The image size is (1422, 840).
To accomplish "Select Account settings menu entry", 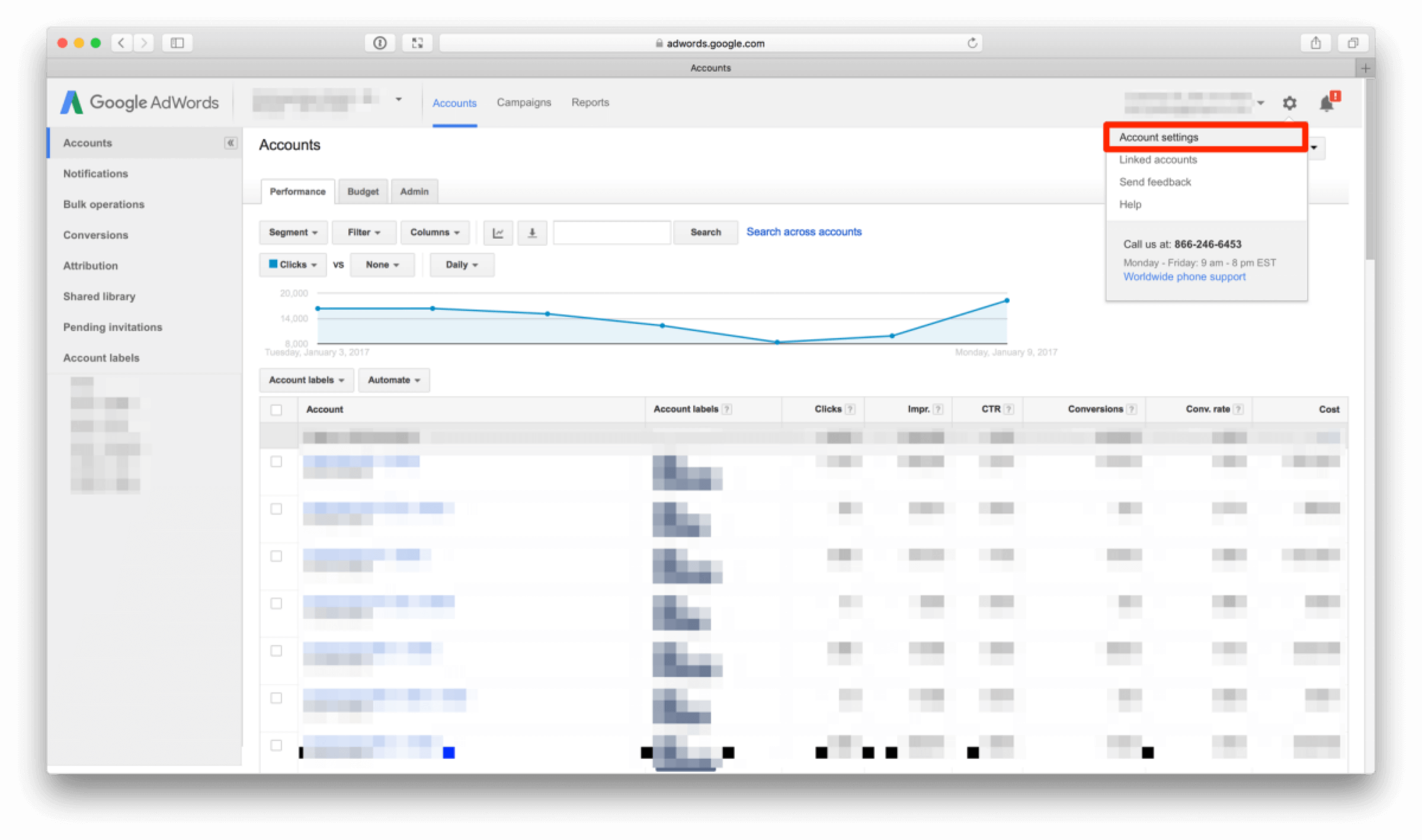I will tap(1158, 137).
